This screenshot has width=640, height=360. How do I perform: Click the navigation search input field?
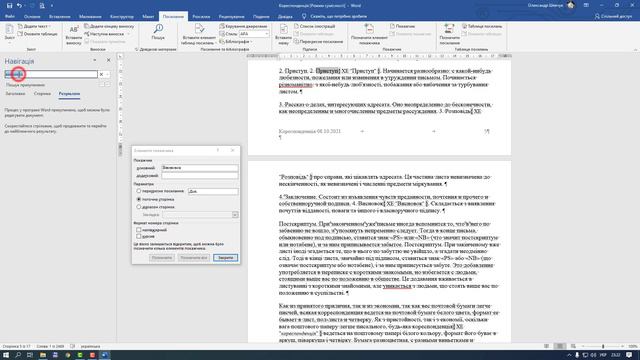[51, 74]
